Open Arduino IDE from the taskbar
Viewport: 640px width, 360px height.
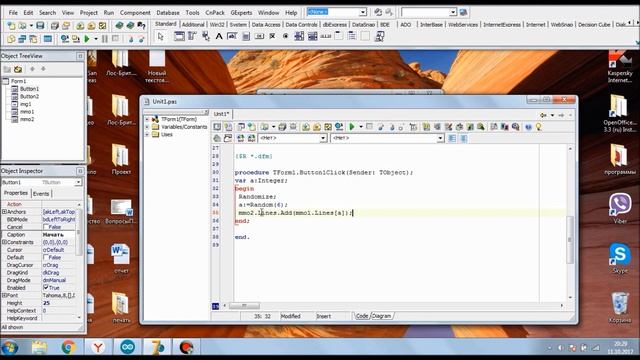click(128, 347)
